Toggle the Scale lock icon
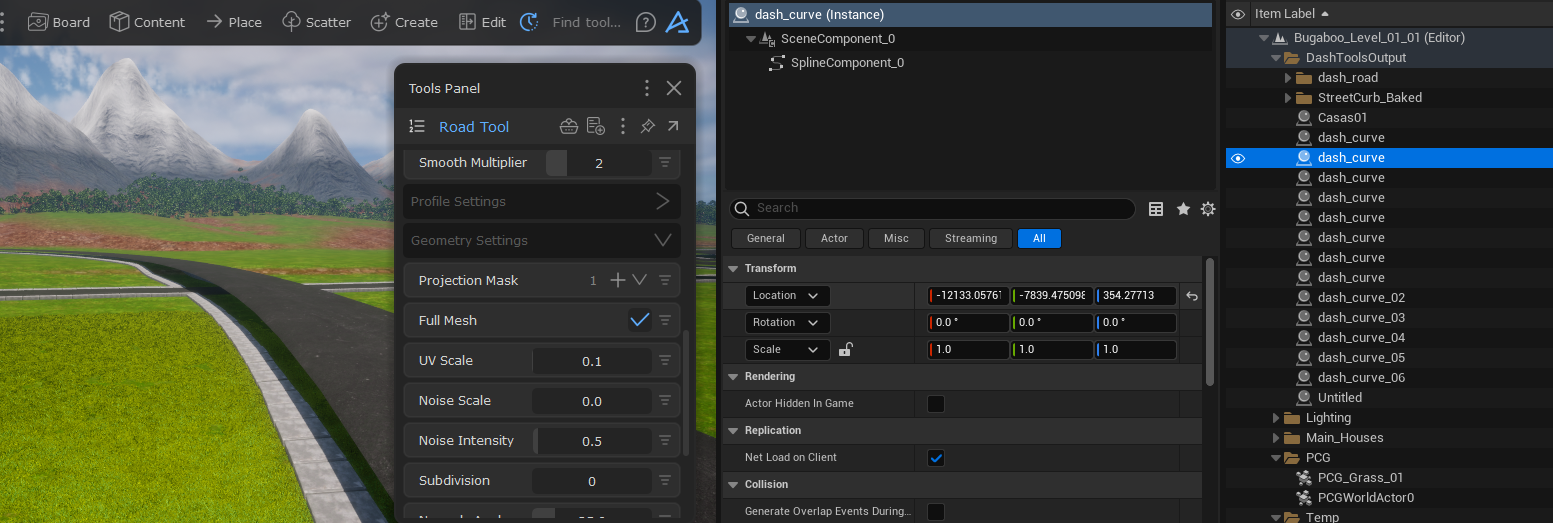 click(845, 349)
